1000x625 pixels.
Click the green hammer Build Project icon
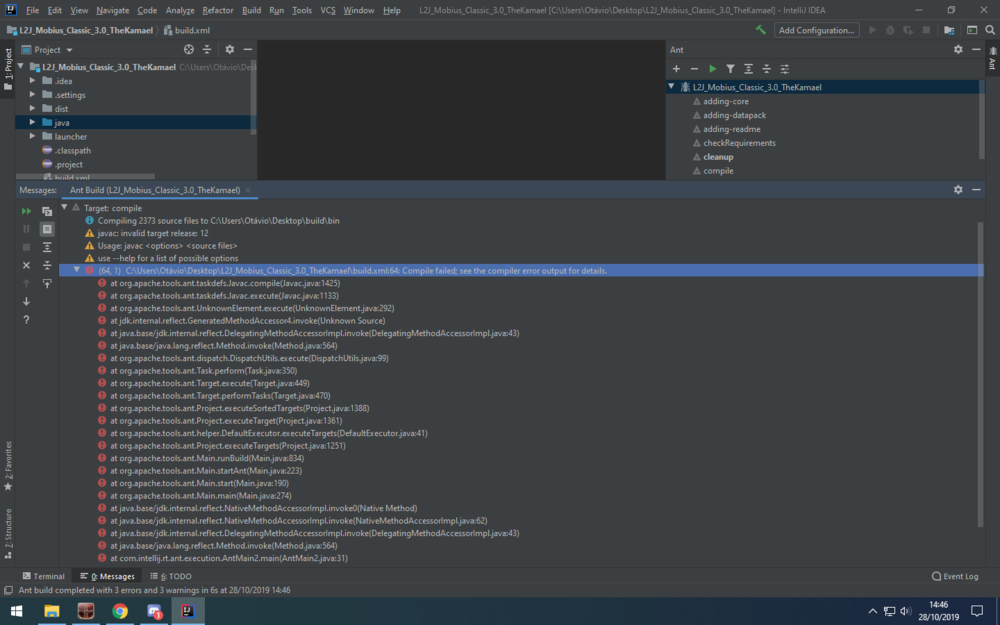click(761, 30)
